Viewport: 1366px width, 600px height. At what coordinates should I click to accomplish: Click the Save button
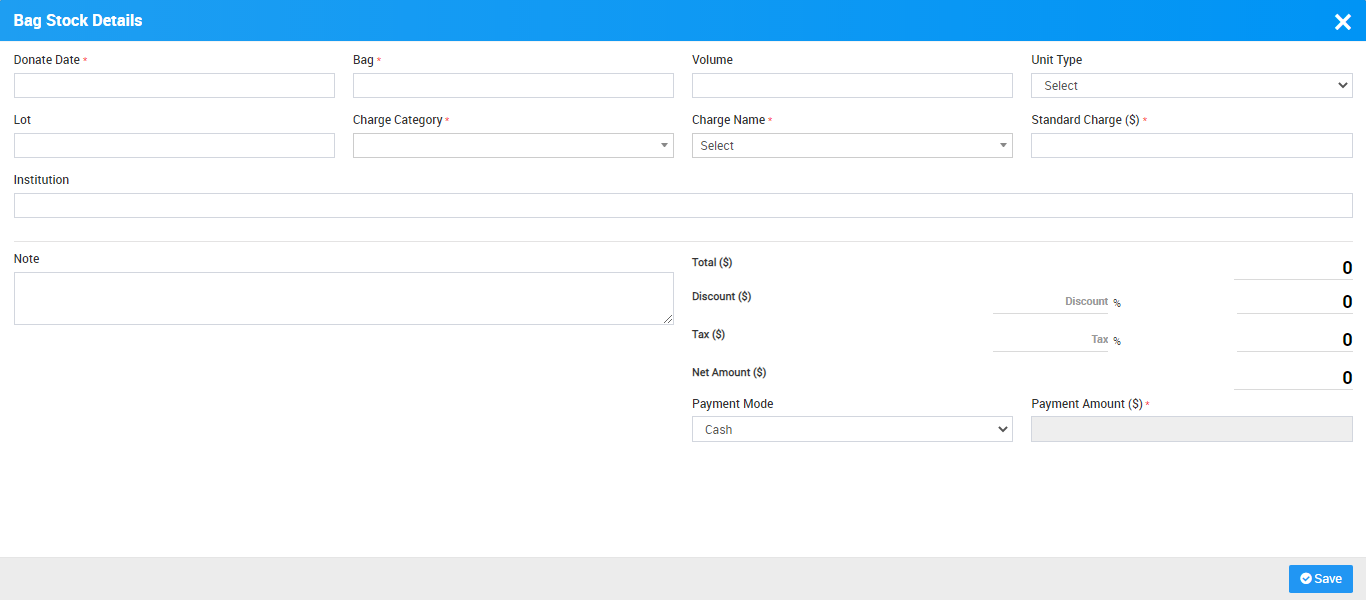pyautogui.click(x=1320, y=579)
